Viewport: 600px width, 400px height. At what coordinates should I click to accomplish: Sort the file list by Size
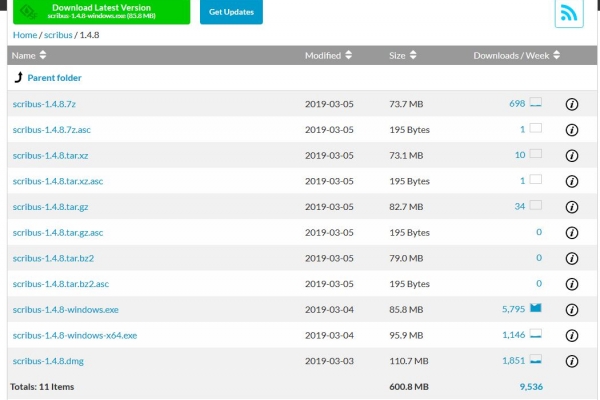(403, 55)
